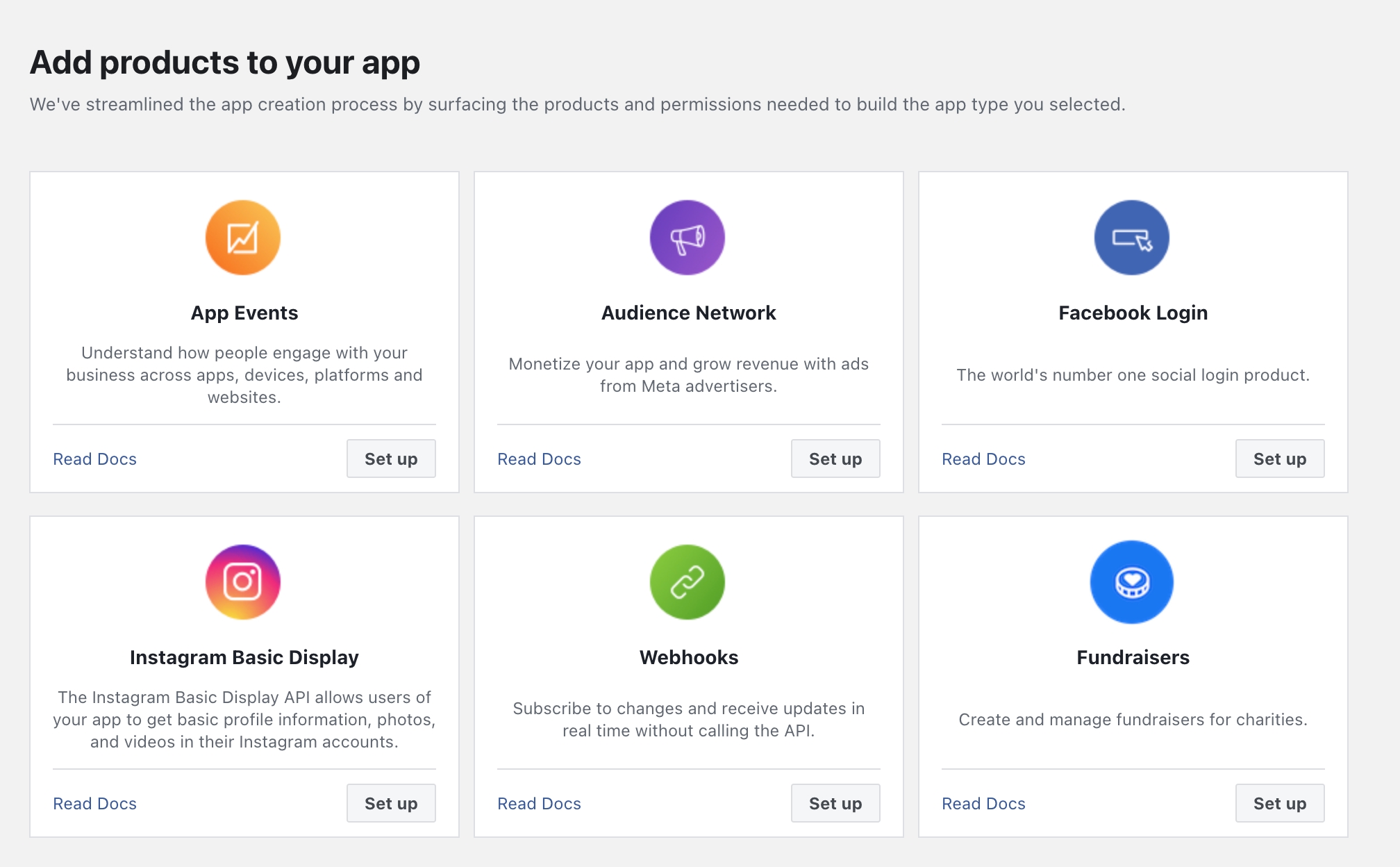1400x867 pixels.
Task: Click the Webhooks card title
Action: 689,657
